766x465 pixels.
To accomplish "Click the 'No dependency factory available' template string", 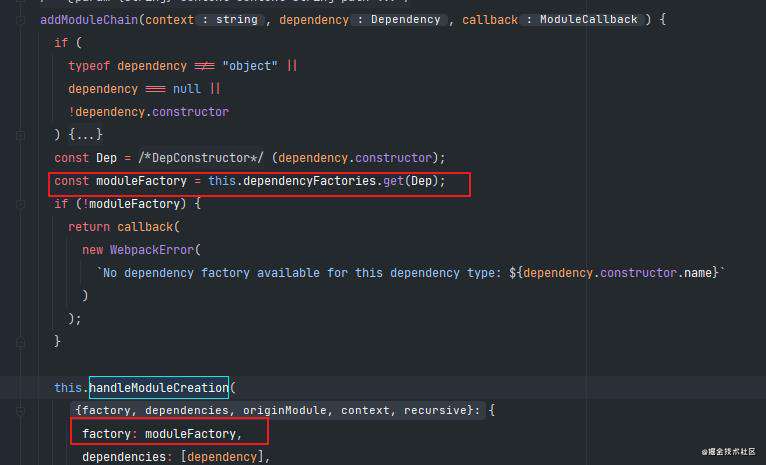I will click(x=410, y=273).
